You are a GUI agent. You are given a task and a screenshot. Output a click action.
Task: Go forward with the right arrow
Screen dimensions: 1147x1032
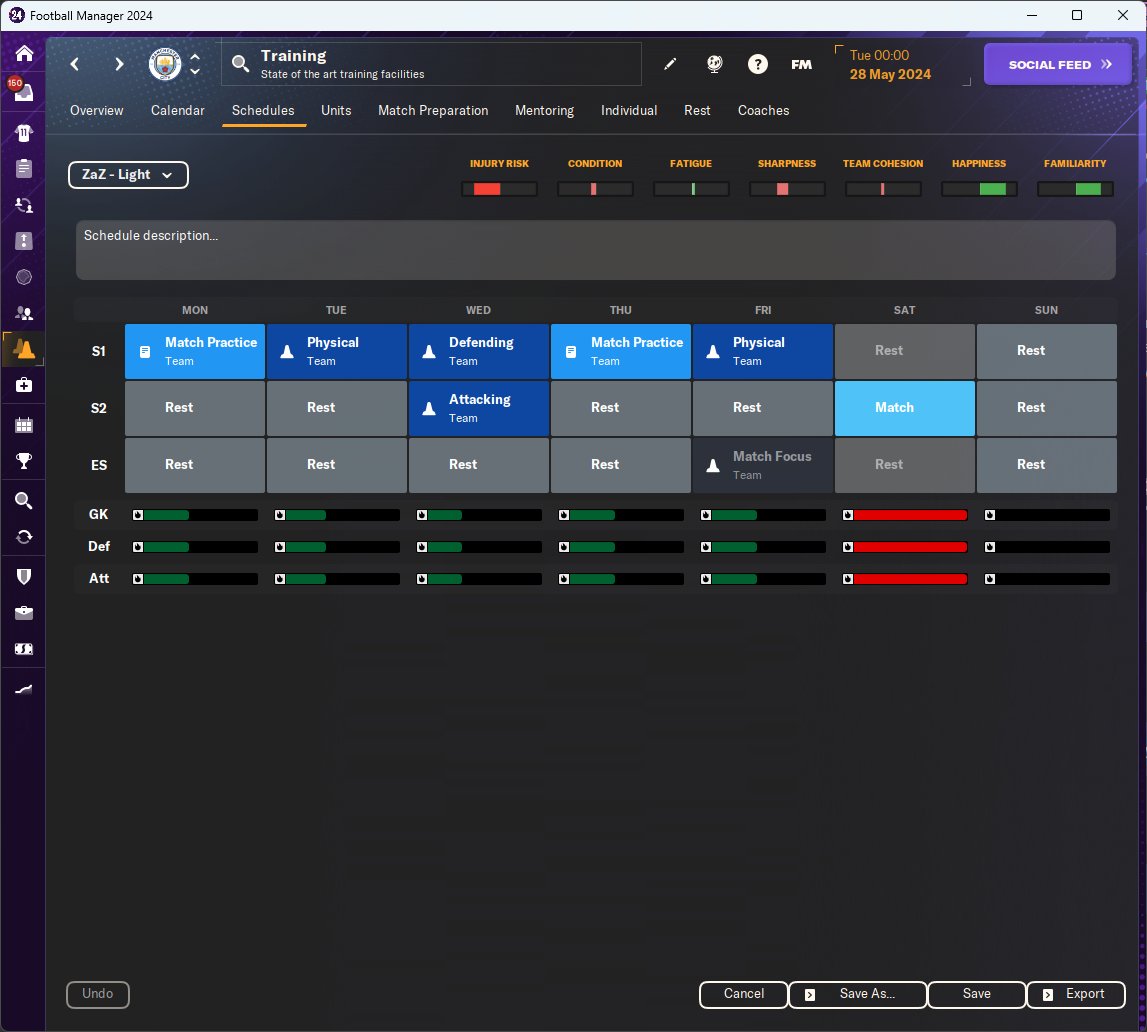coord(119,64)
